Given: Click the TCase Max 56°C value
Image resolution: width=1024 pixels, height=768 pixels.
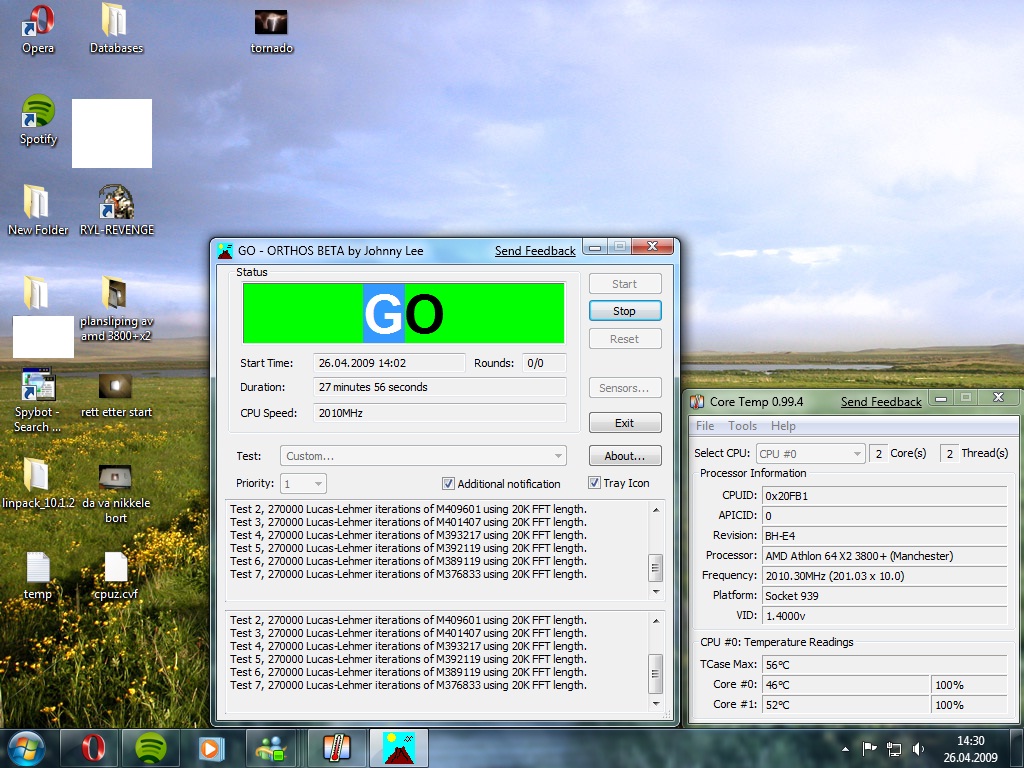Looking at the screenshot, I should pyautogui.click(x=884, y=665).
